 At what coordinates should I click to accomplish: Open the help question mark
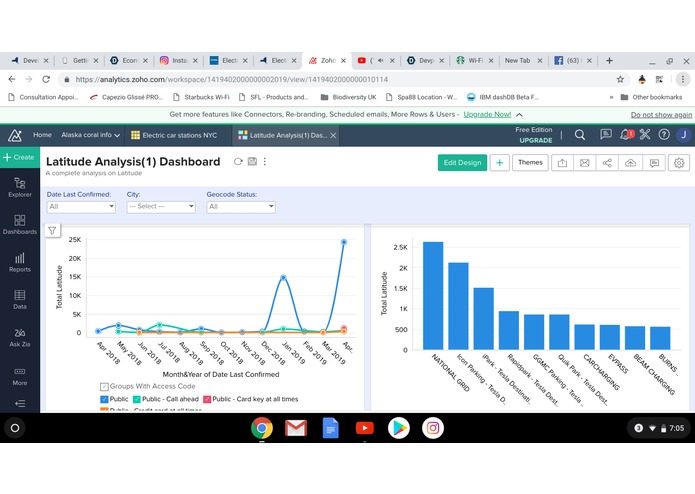pos(664,135)
